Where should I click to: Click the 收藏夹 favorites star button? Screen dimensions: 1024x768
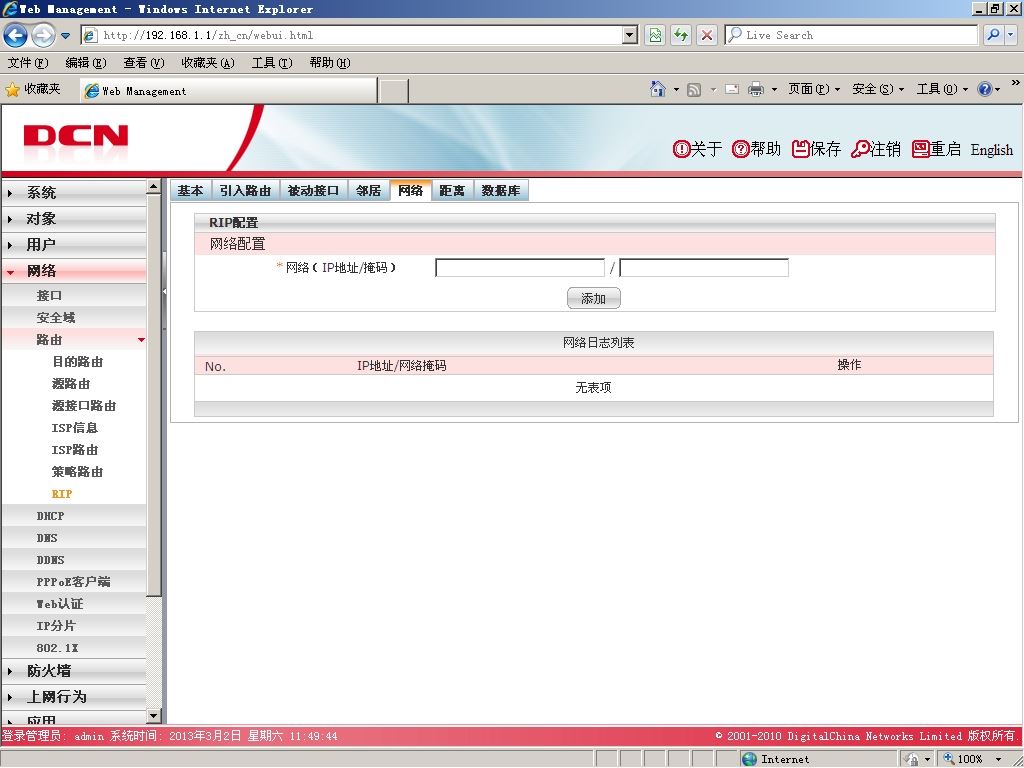point(33,89)
